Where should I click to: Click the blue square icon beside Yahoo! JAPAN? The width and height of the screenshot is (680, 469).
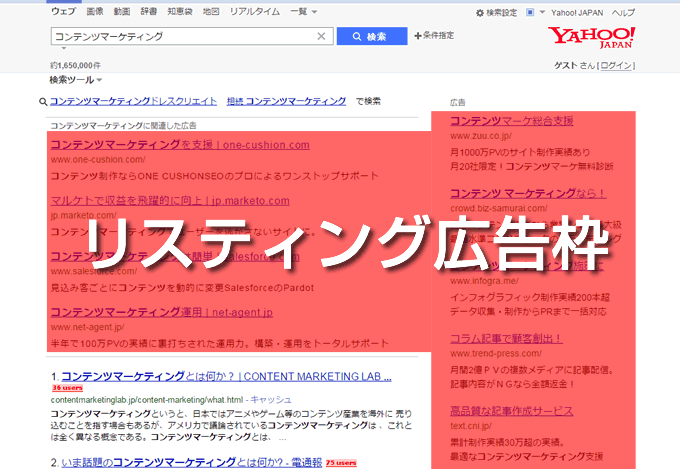[530, 12]
